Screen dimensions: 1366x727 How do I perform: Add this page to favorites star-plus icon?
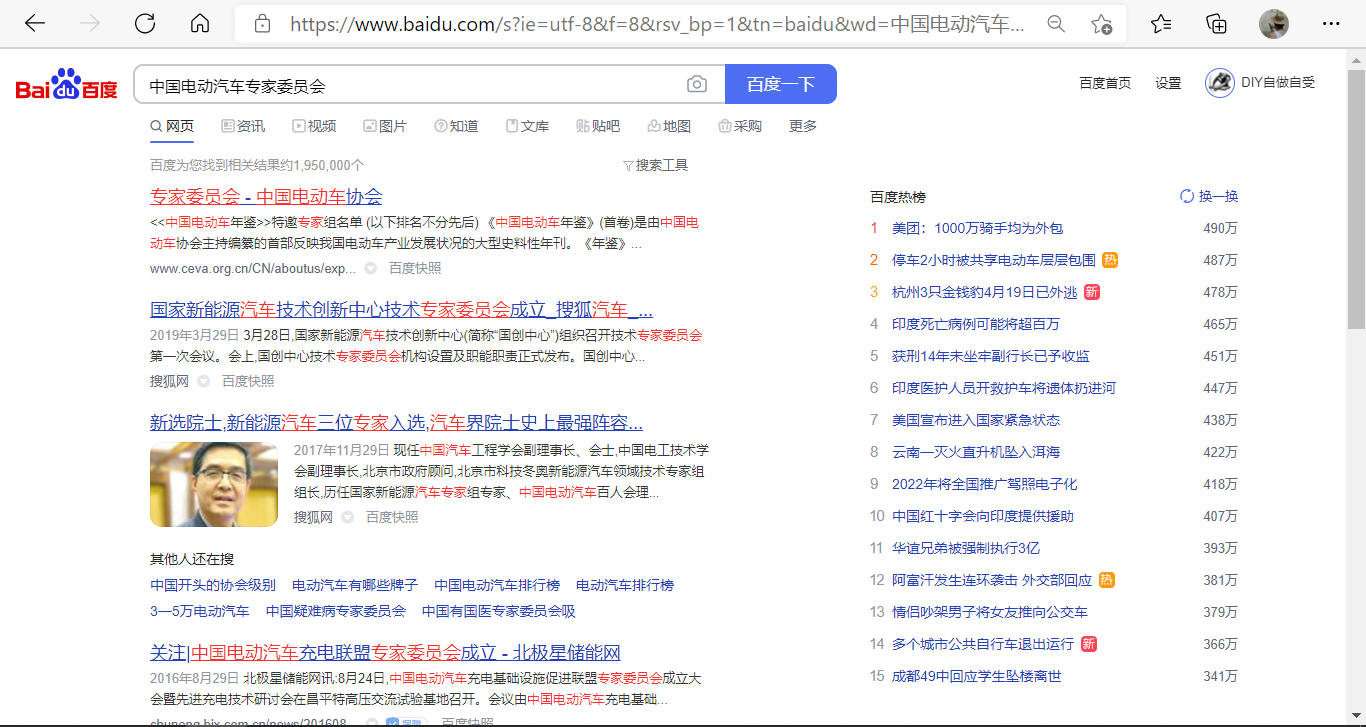(x=1102, y=24)
